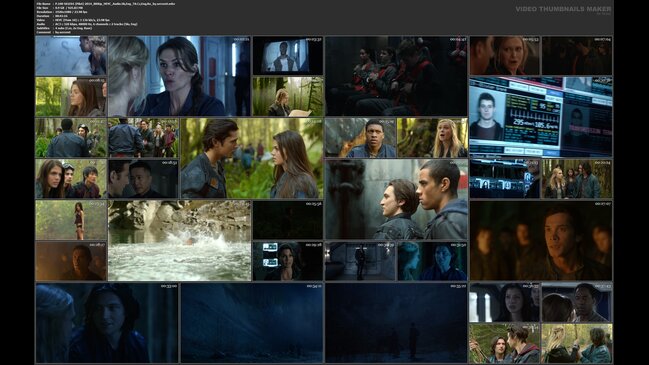649x365 pixels.
Task: Open thumbnail of dark rainy forest at night
Action: click(252, 323)
